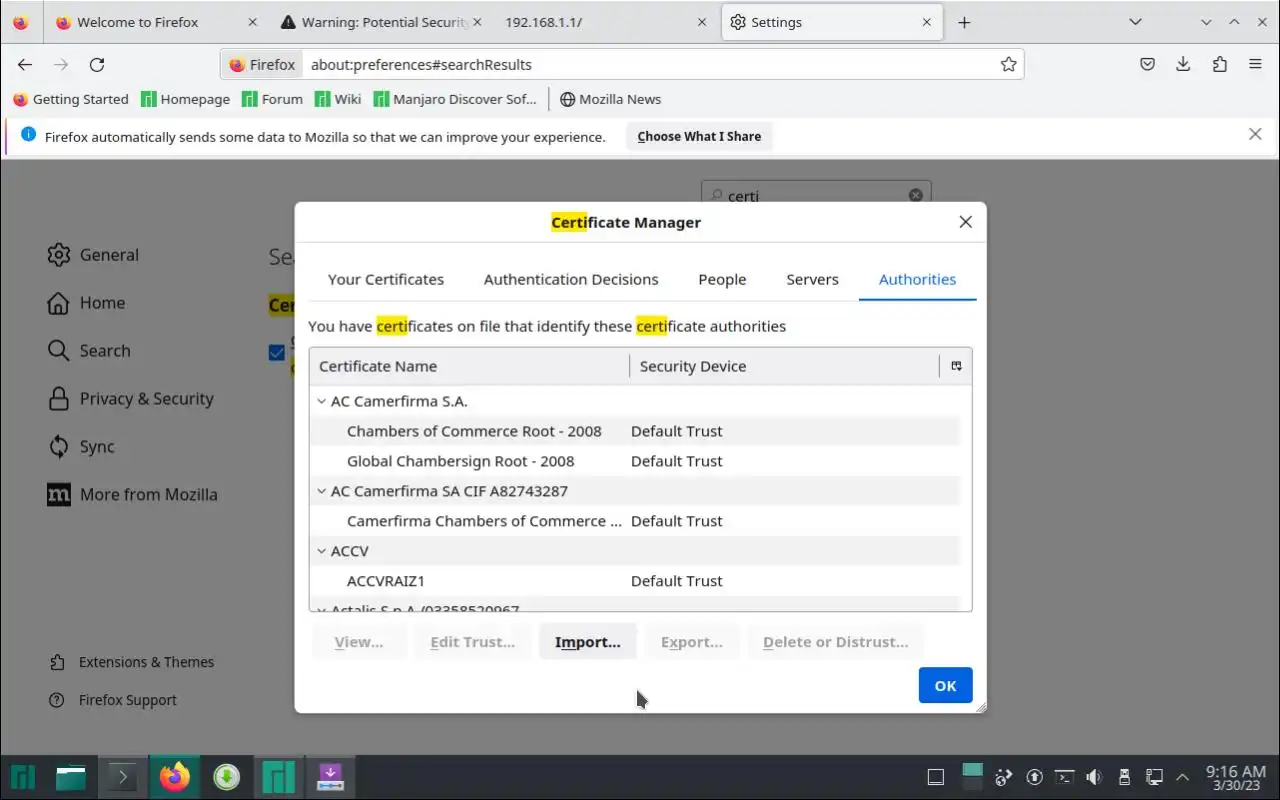Open the Firefox hamburger menu
The width and height of the screenshot is (1280, 800).
(x=1255, y=64)
